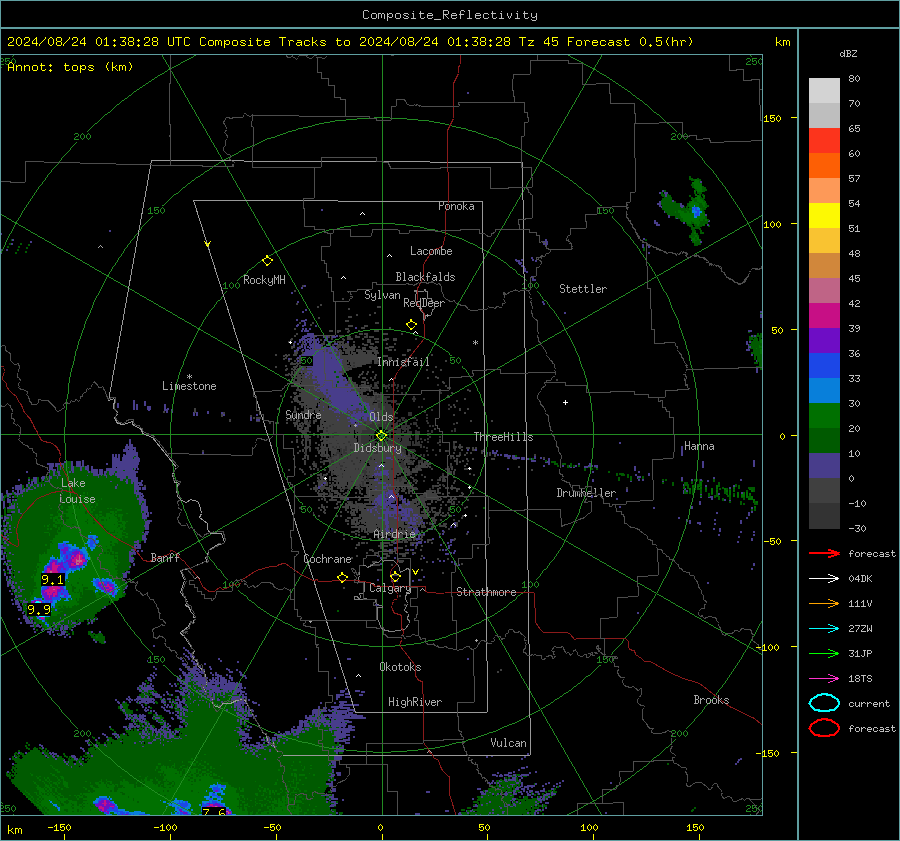Click the RedDeer city label
This screenshot has width=900, height=841.
tap(424, 303)
